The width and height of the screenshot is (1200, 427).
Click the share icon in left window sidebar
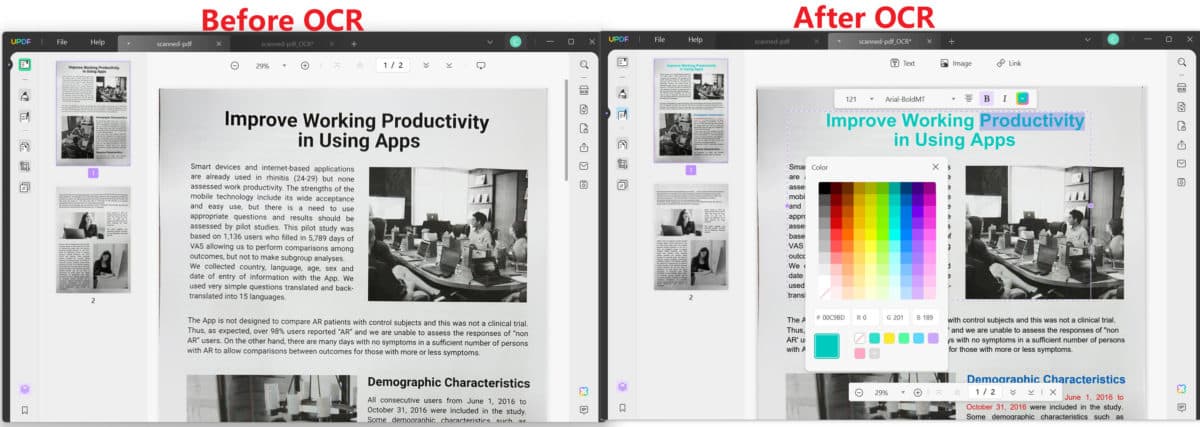[x=584, y=147]
